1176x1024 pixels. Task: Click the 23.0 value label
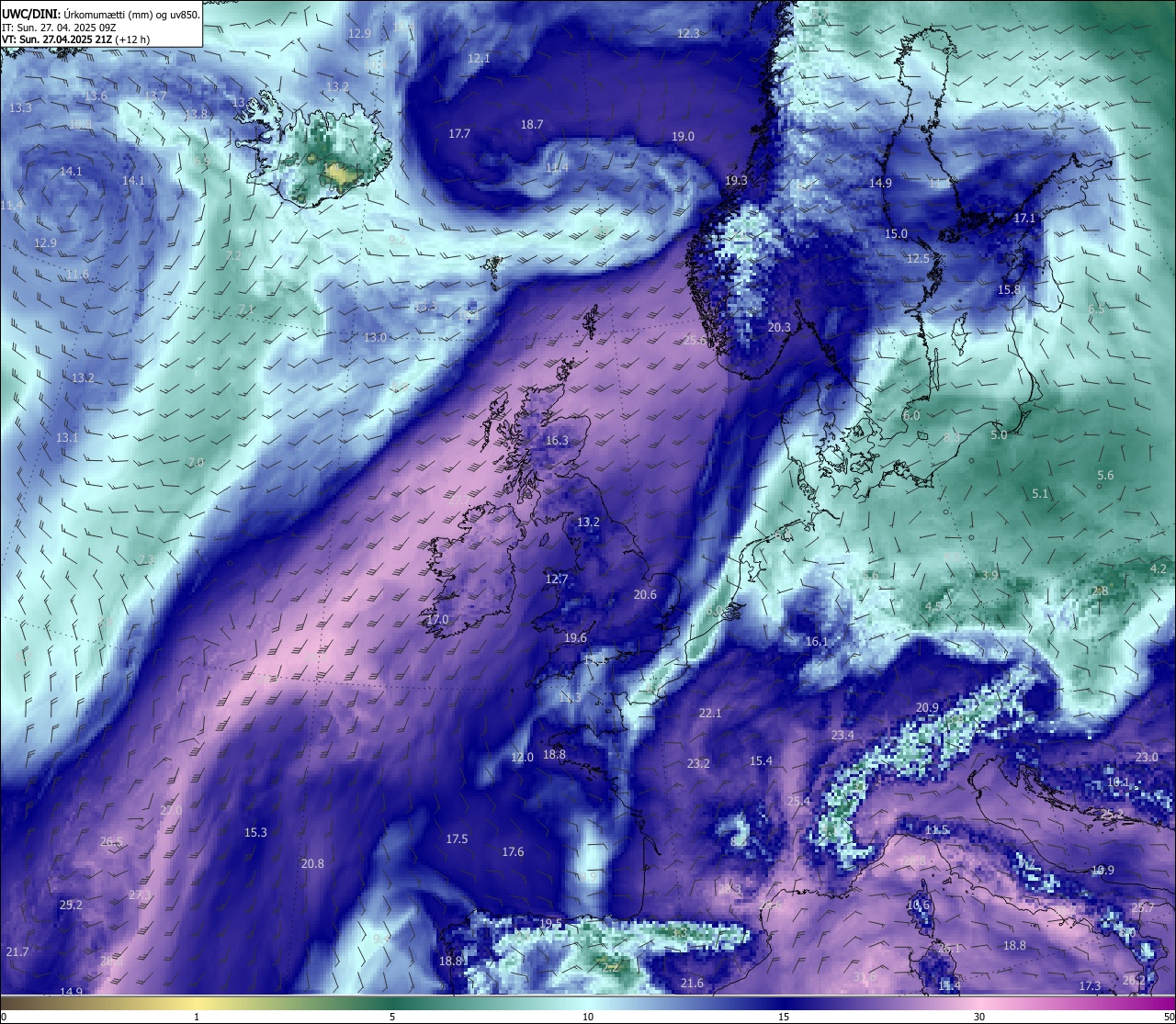pos(1147,757)
